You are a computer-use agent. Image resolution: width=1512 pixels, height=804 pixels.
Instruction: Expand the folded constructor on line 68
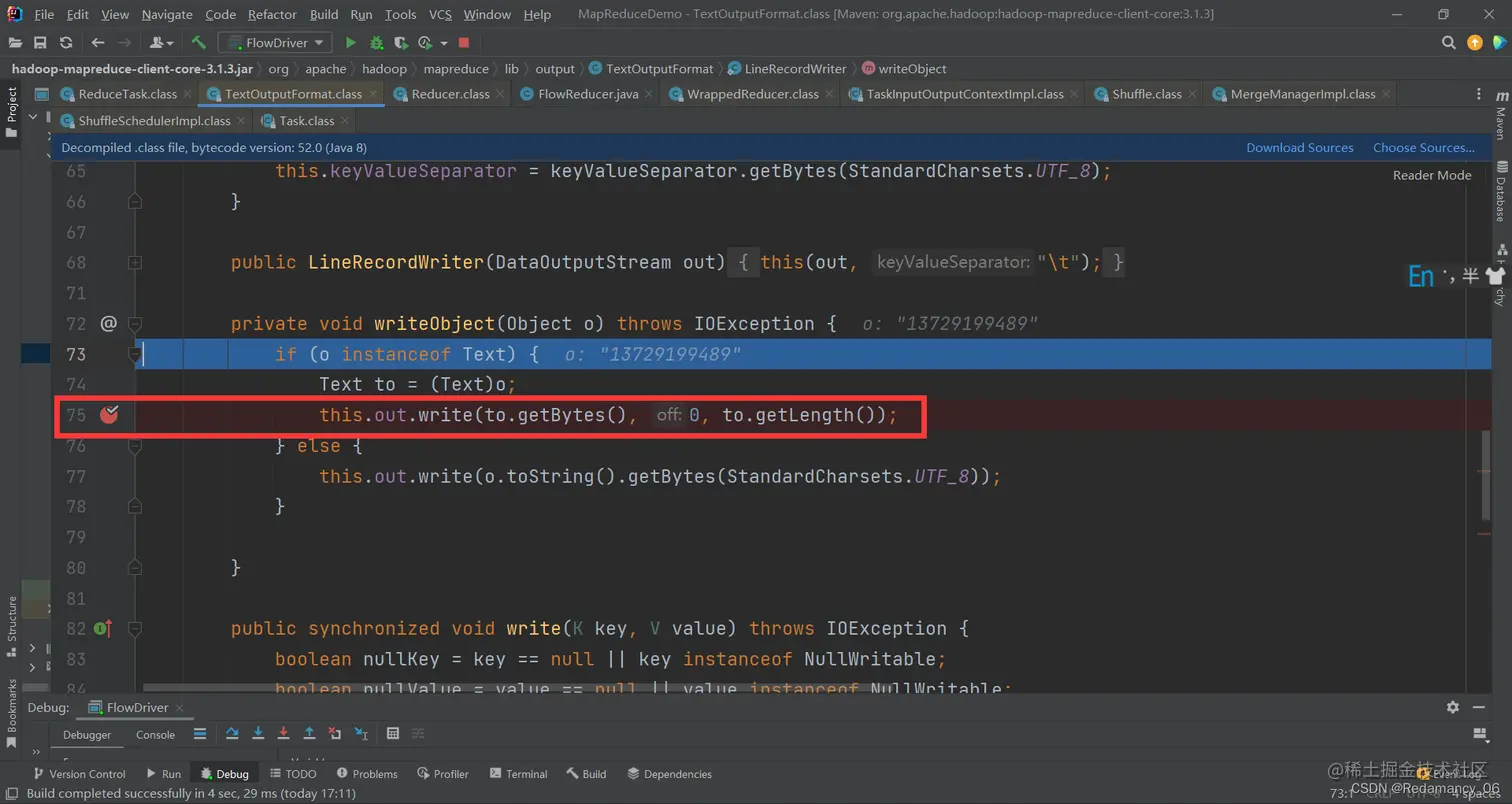(x=135, y=263)
